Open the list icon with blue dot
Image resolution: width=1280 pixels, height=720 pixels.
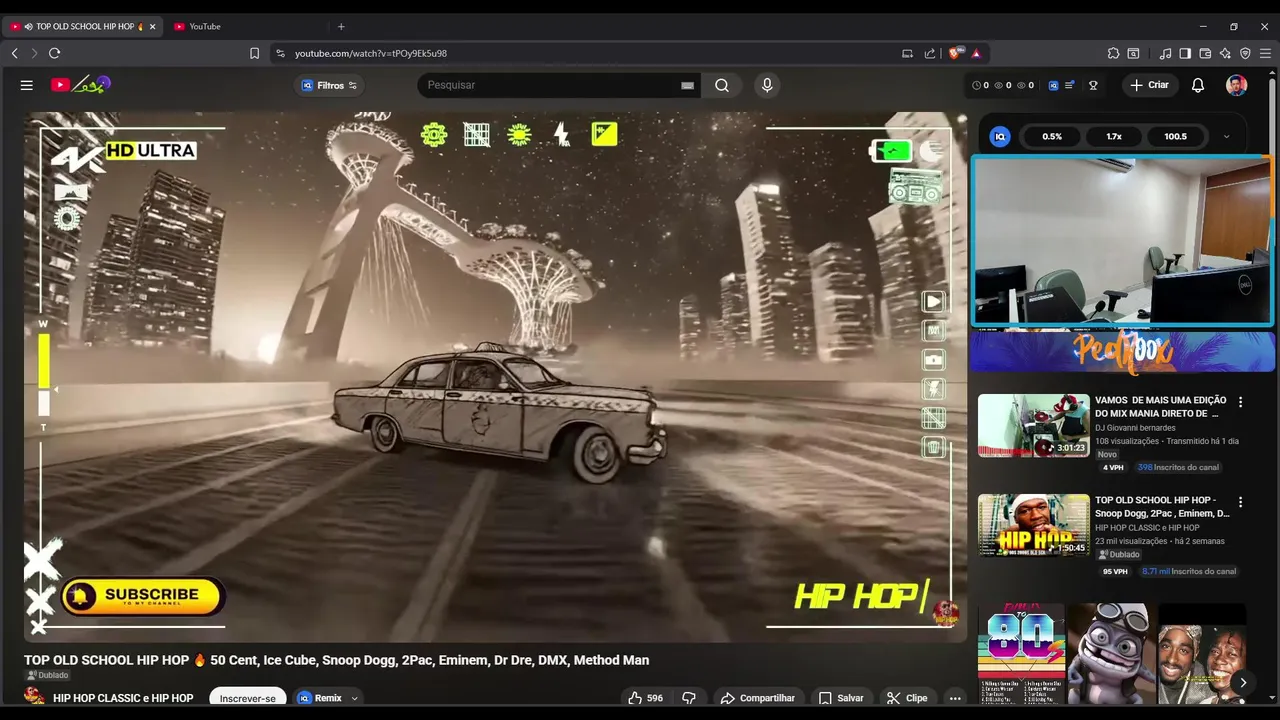pyautogui.click(x=1070, y=85)
